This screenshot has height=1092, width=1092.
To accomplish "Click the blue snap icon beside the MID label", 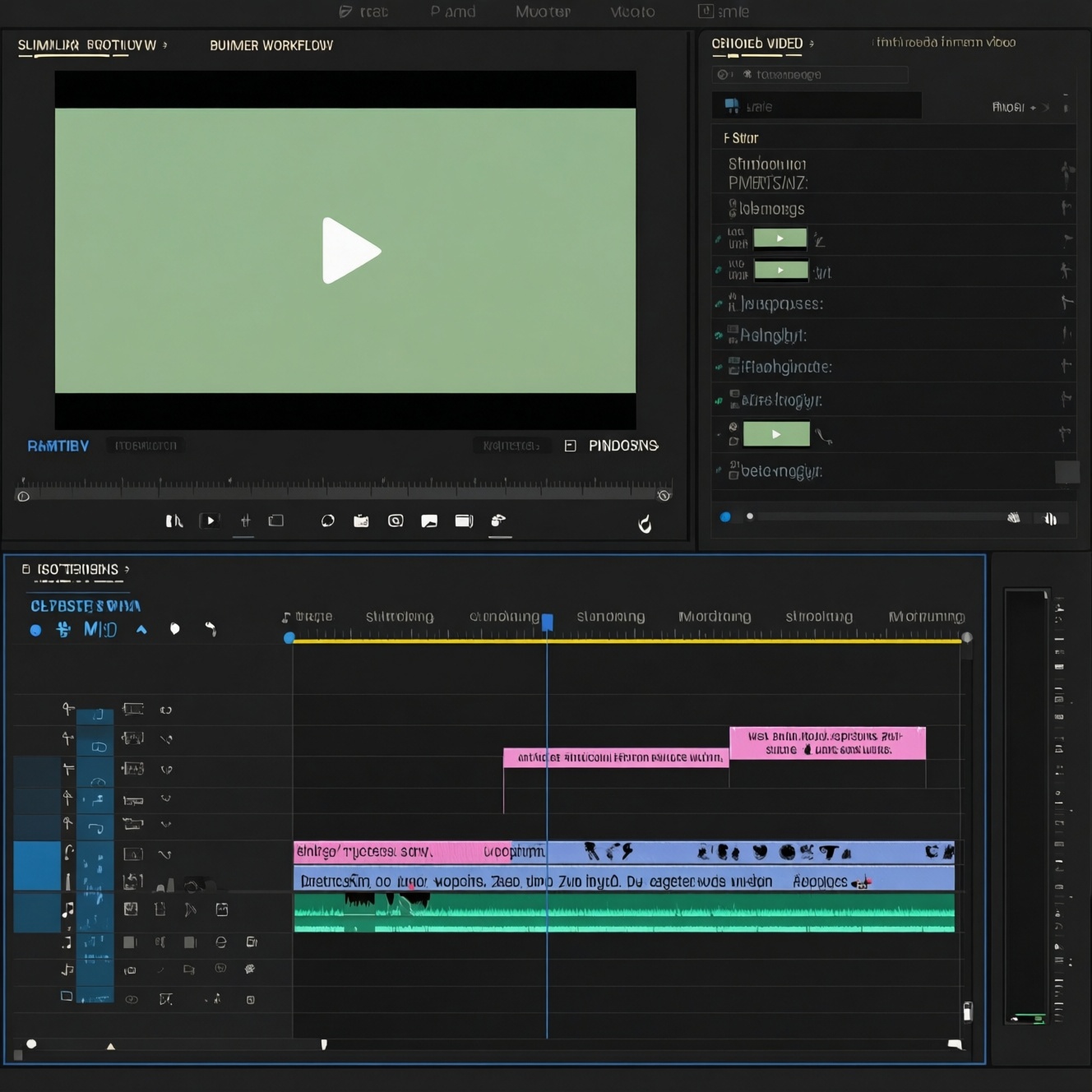I will (x=63, y=629).
